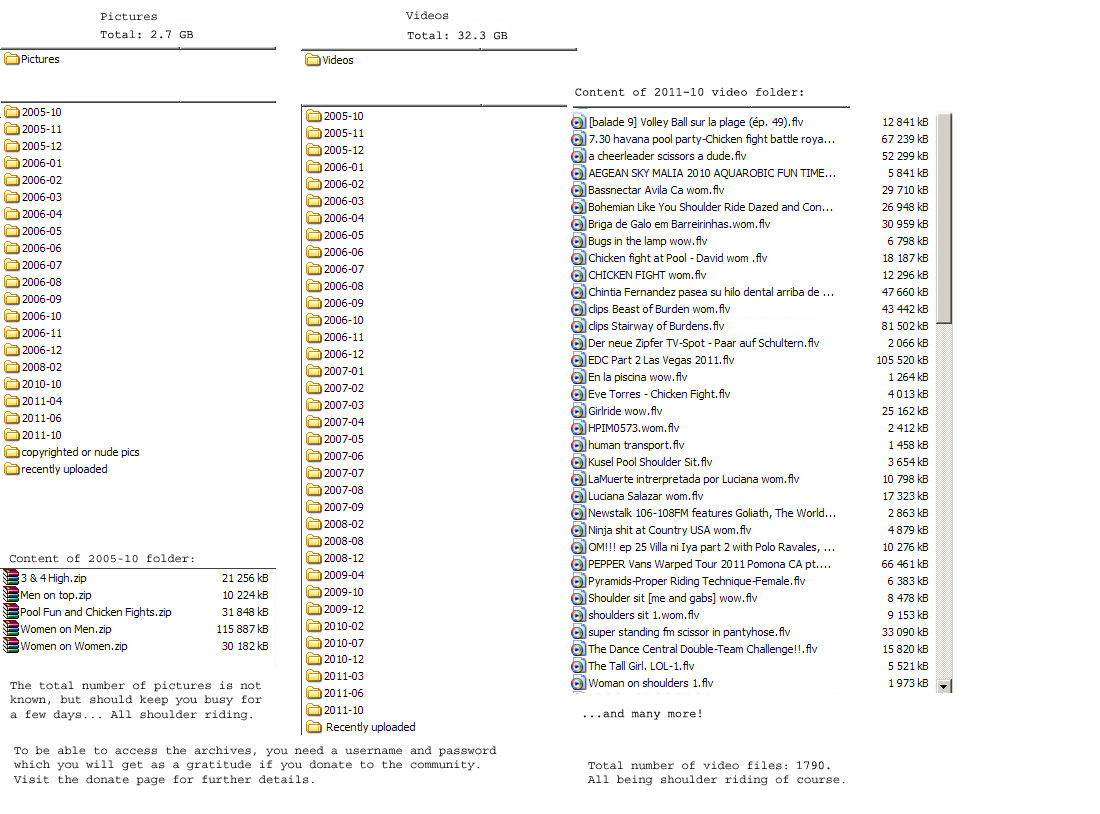1100x814 pixels.
Task: Click the '115 887 kB' size of Women on Men.zip
Action: coord(242,629)
